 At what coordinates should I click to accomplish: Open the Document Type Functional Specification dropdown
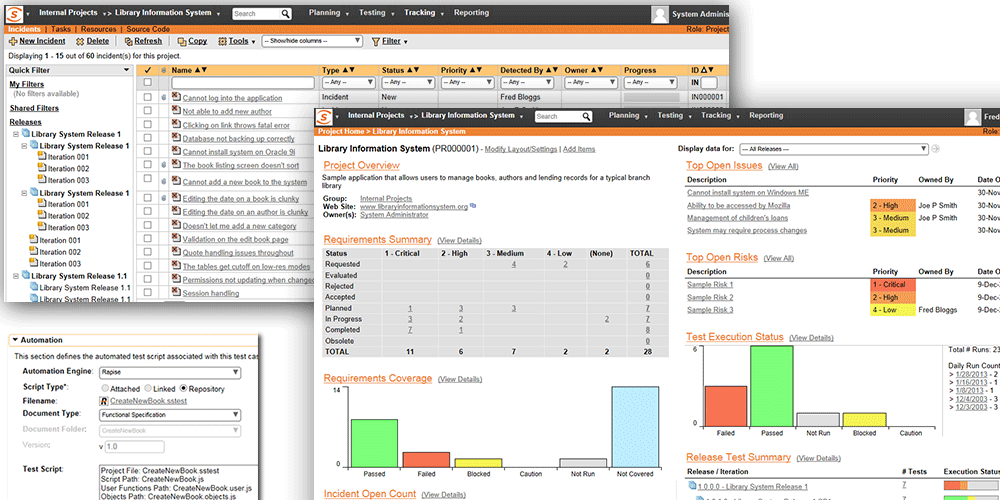point(170,415)
